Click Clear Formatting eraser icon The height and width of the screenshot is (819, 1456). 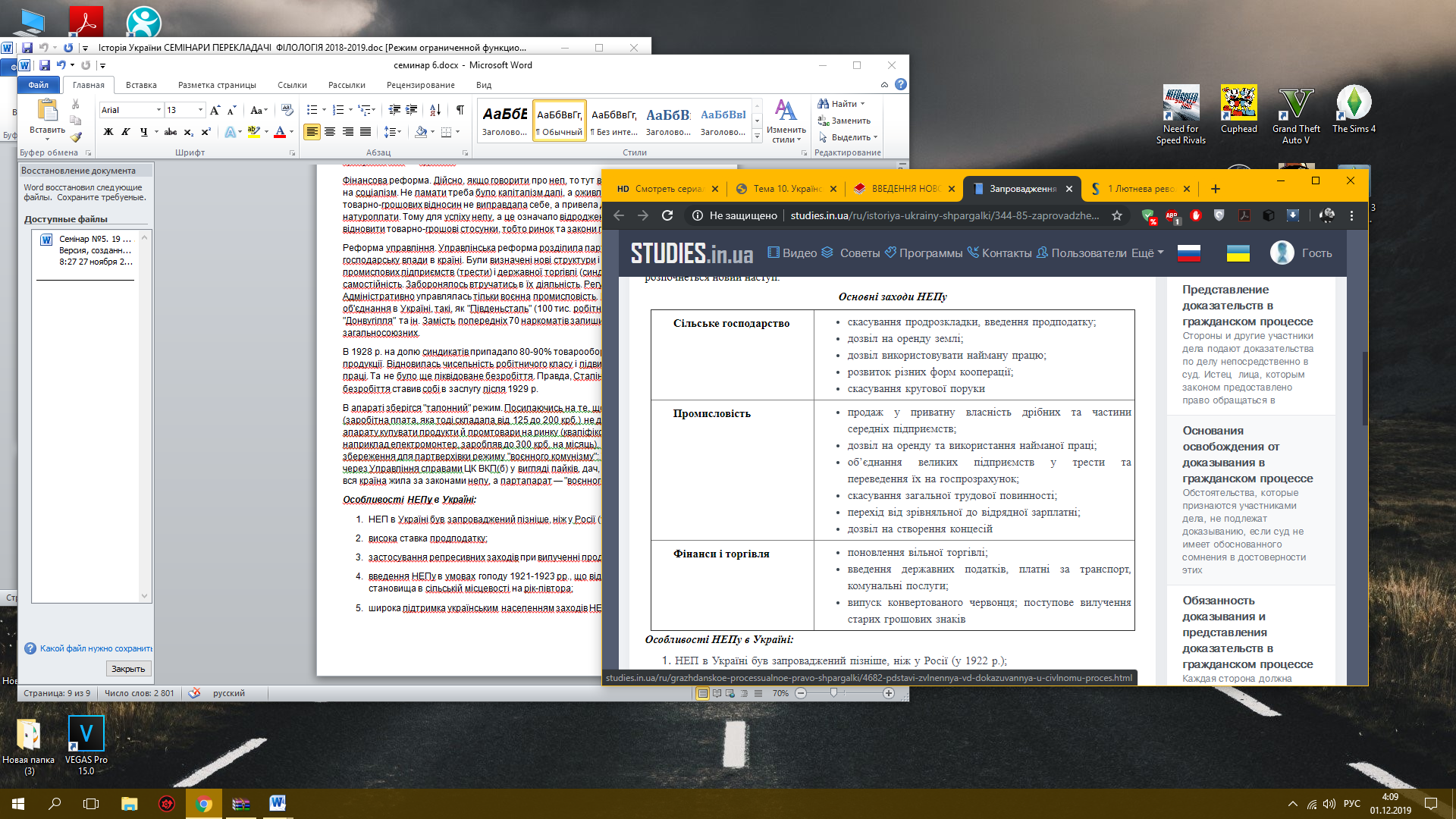click(287, 111)
